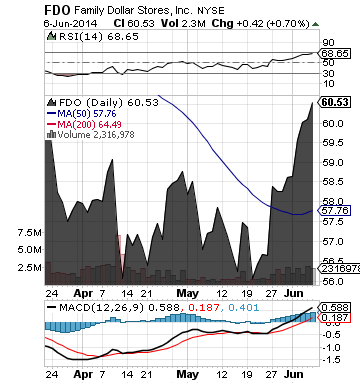Click the 57.0 price axis label
This screenshot has width=360, height=384.
333,241
